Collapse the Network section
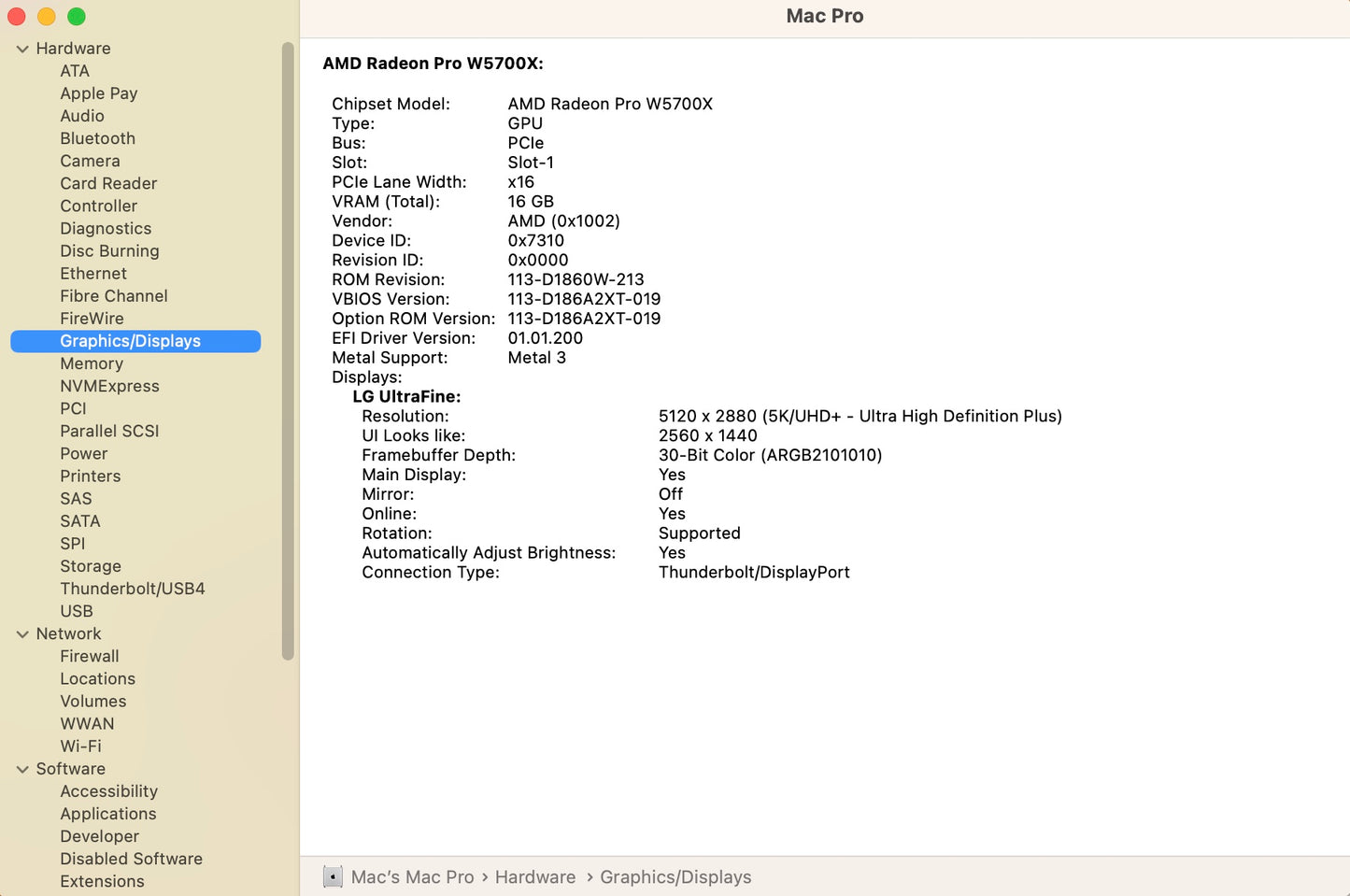Viewport: 1350px width, 896px height. tap(22, 633)
